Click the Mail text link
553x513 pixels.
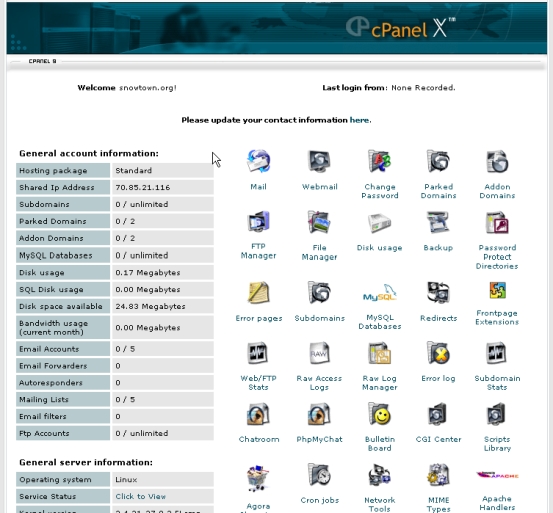pos(259,187)
